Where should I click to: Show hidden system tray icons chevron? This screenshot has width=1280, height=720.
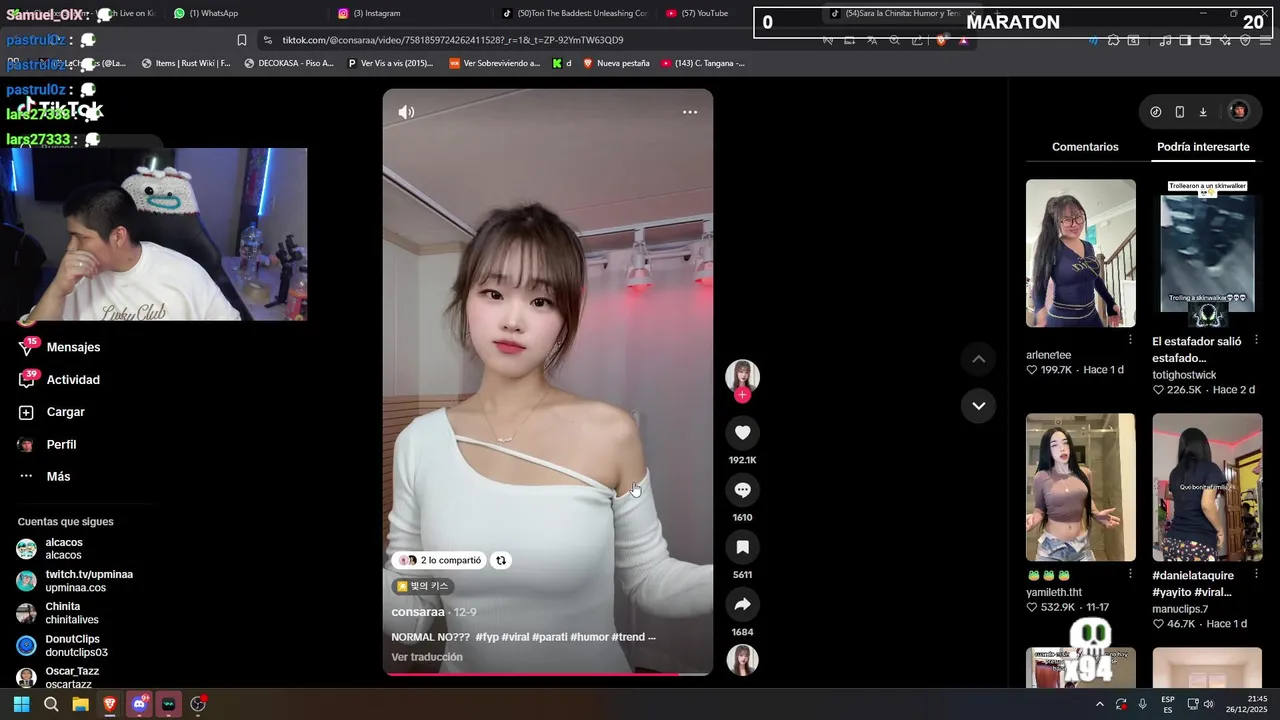[x=1099, y=704]
